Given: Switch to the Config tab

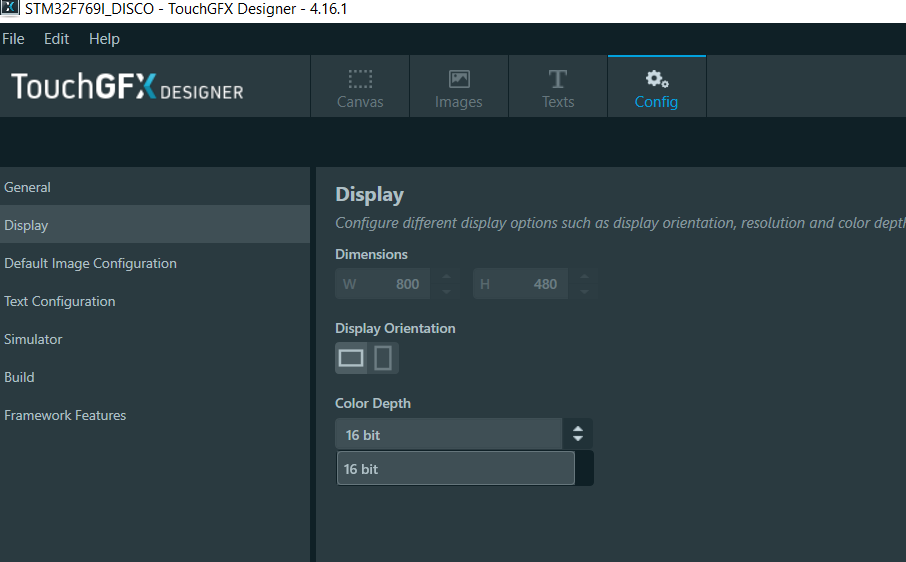Looking at the screenshot, I should tap(656, 87).
